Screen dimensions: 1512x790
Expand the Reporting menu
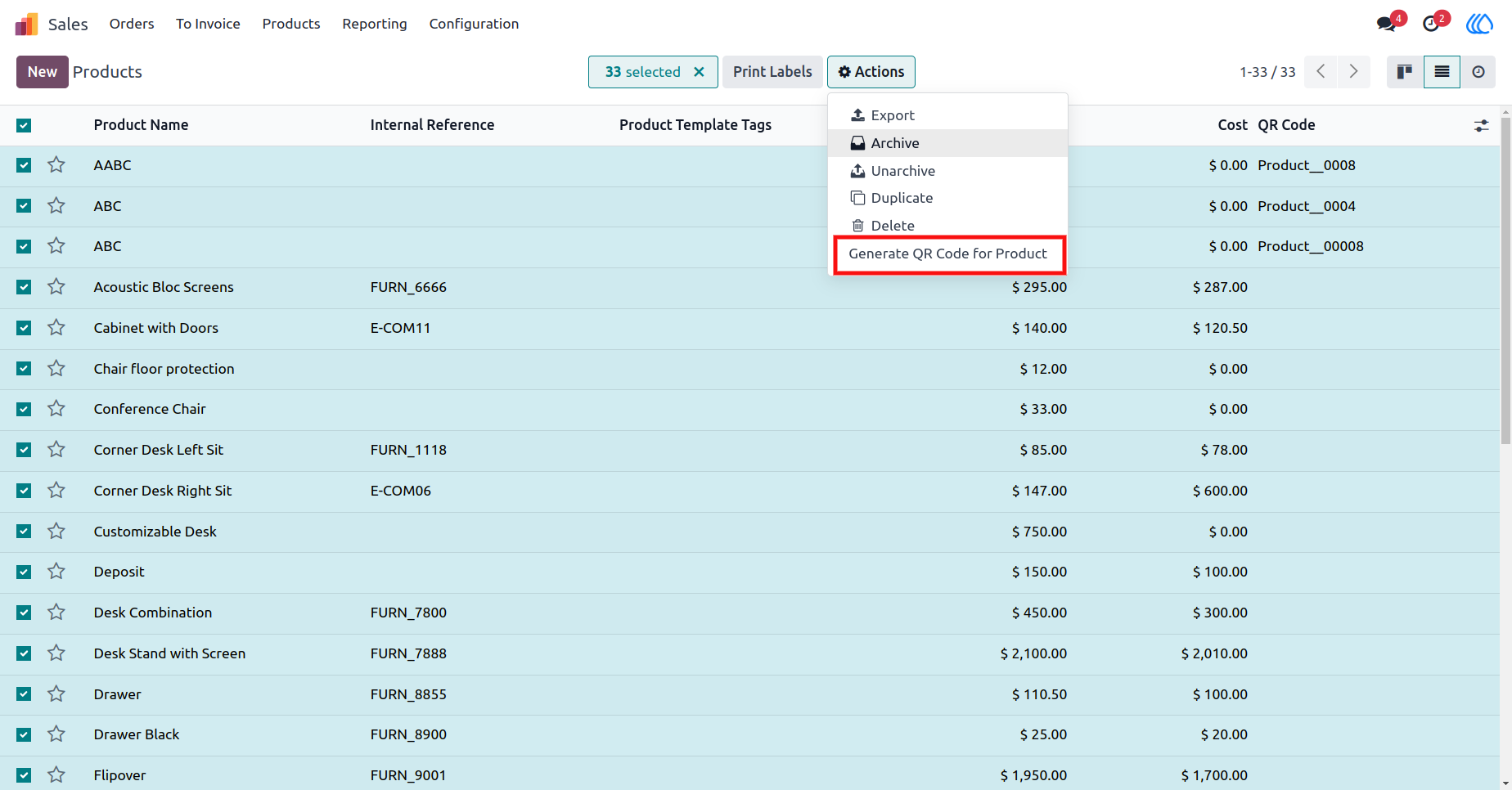coord(375,24)
